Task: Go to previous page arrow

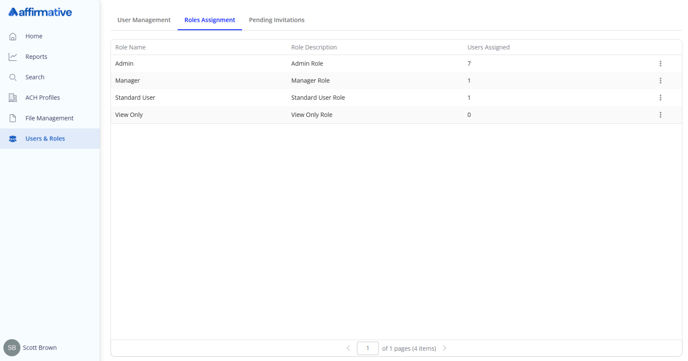Action: click(348, 348)
